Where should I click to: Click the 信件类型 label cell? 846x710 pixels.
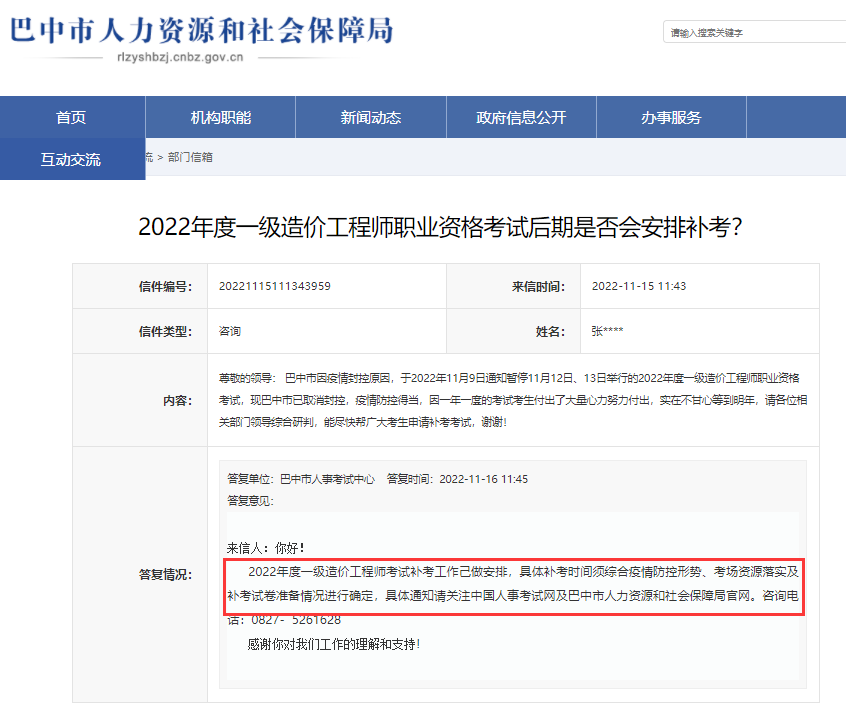(140, 331)
